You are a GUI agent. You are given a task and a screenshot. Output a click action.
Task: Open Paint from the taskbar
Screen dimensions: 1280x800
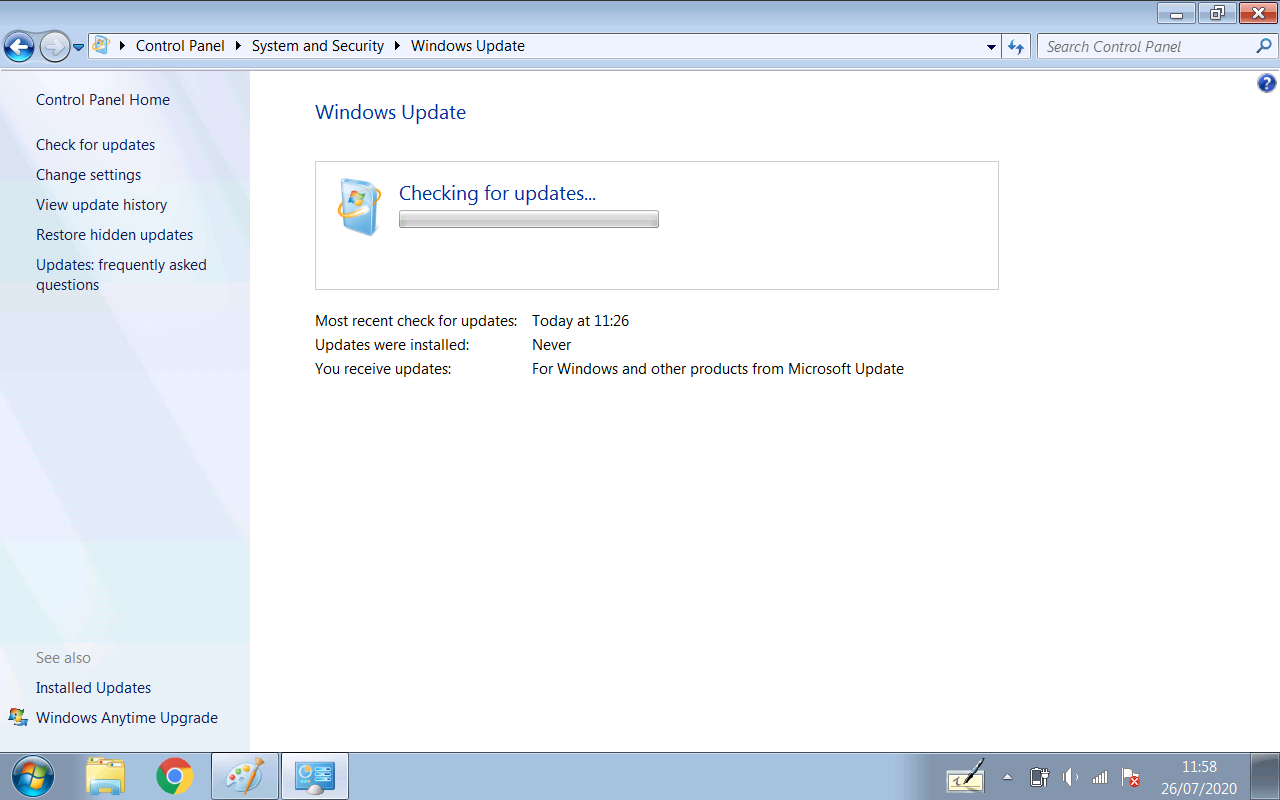pyautogui.click(x=244, y=776)
